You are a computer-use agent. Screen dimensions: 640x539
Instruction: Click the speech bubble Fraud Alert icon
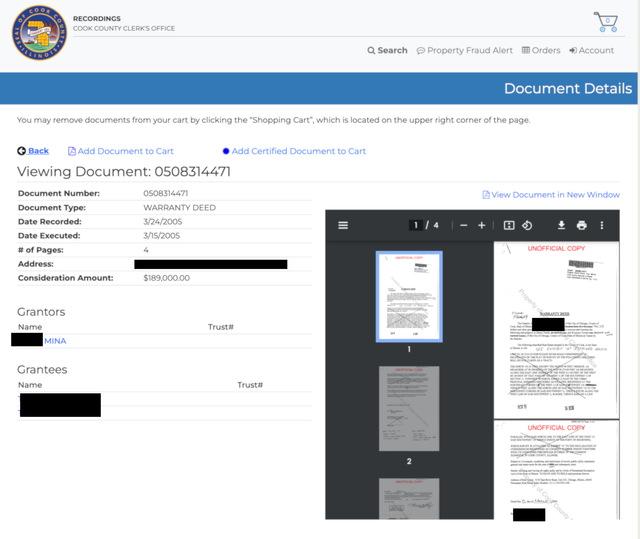(420, 51)
